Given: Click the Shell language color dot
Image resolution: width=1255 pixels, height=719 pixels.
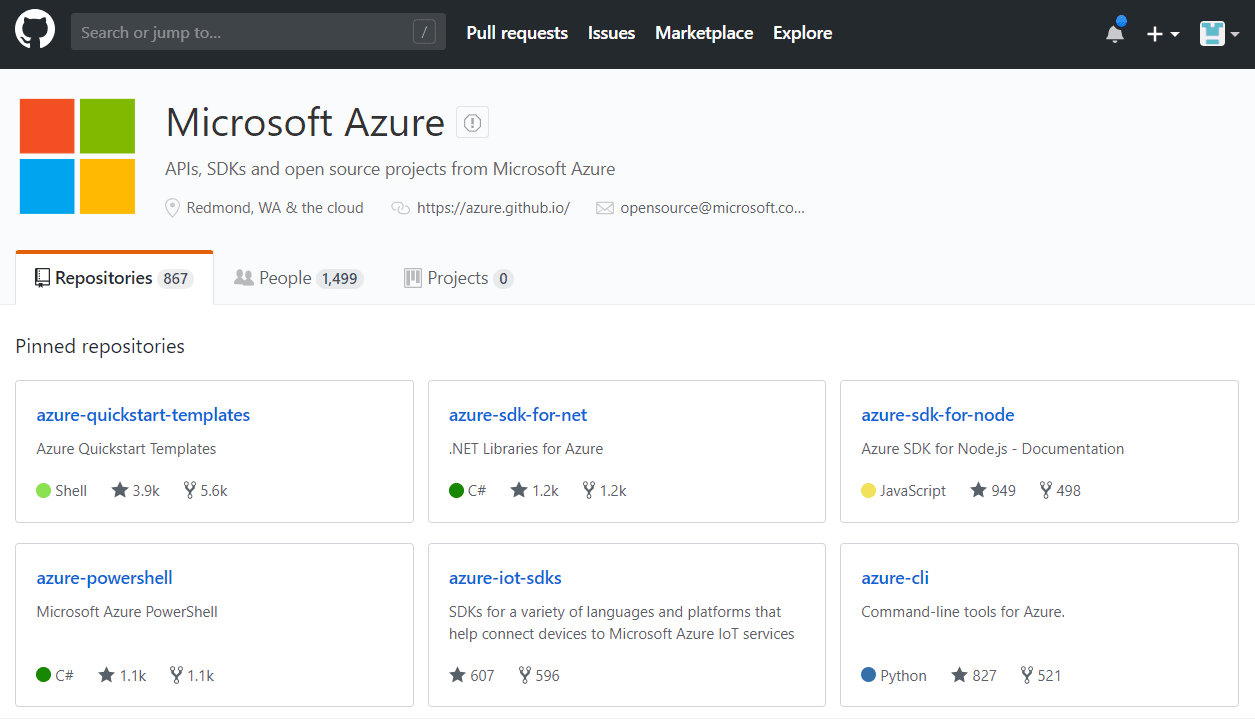Looking at the screenshot, I should pos(43,490).
